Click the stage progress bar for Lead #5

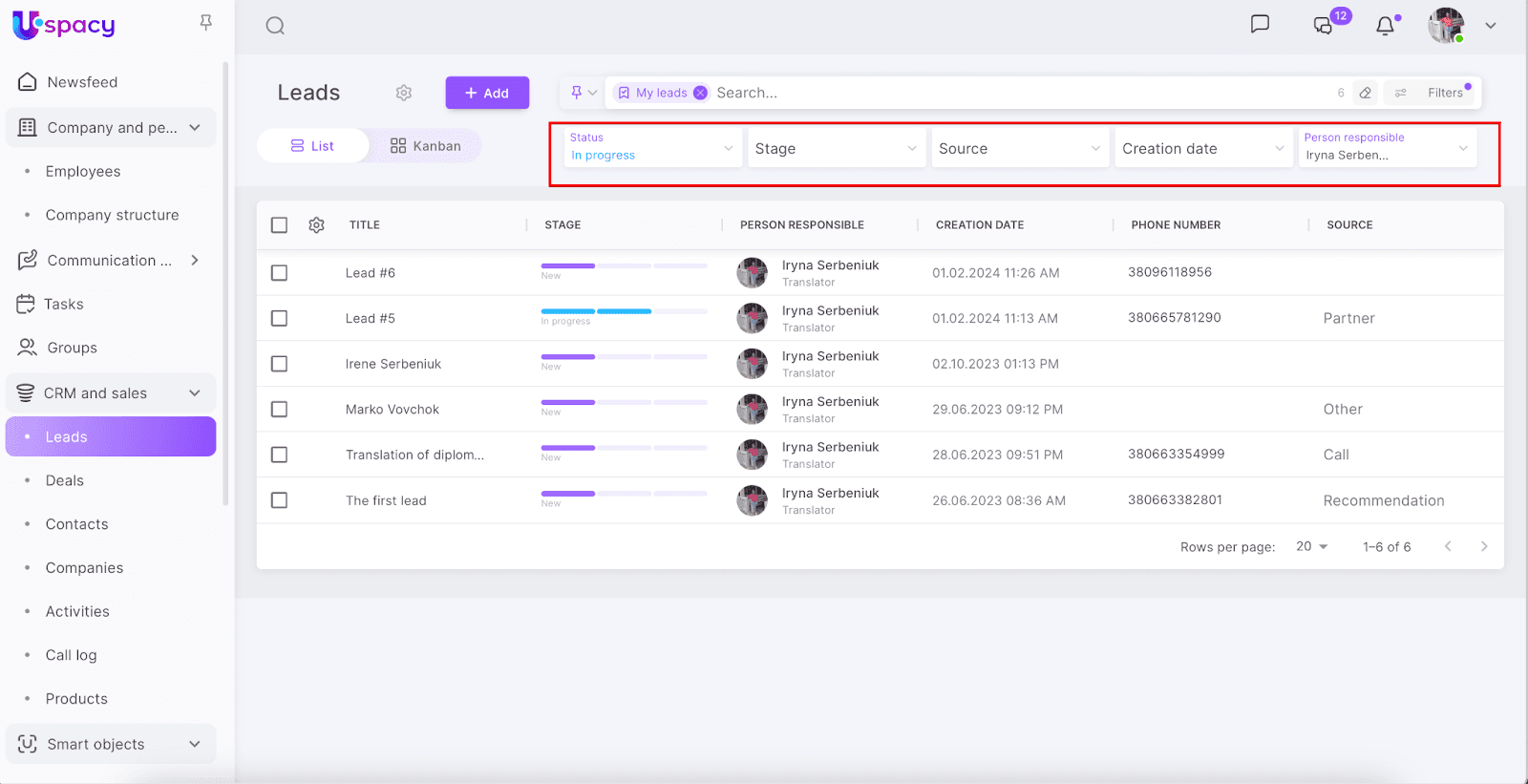(x=624, y=311)
